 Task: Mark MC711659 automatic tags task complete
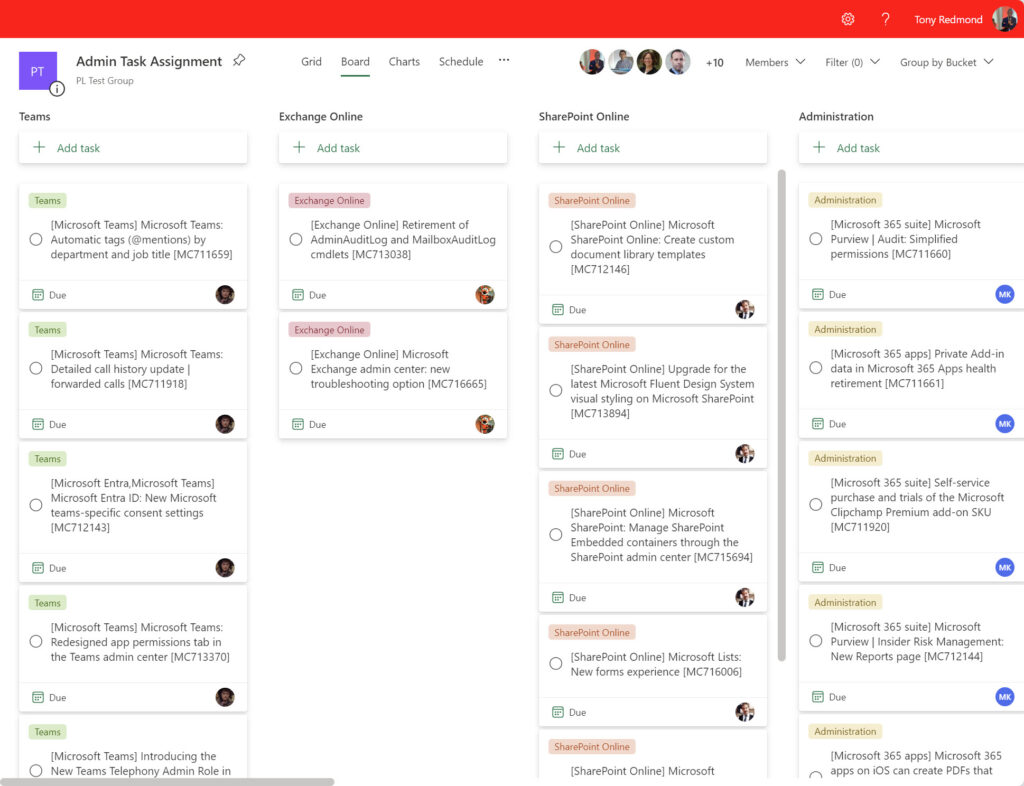[36, 240]
